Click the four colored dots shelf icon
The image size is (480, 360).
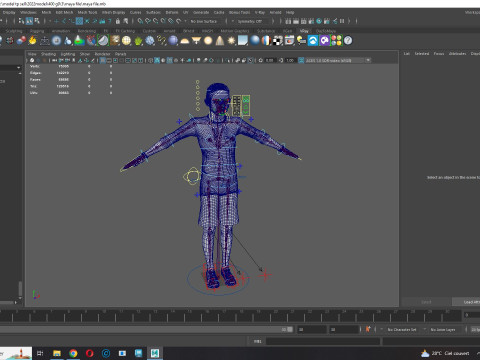(x=336, y=41)
